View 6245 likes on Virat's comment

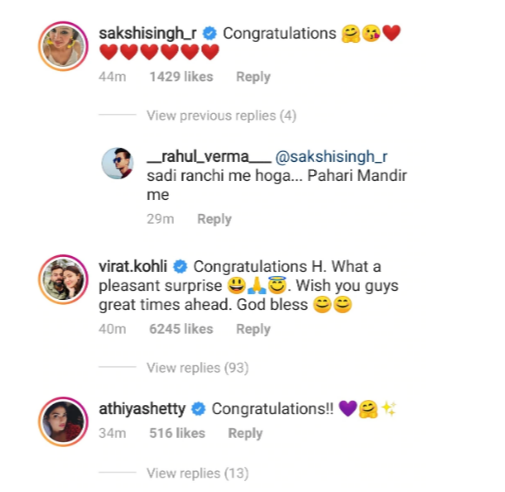181,329
